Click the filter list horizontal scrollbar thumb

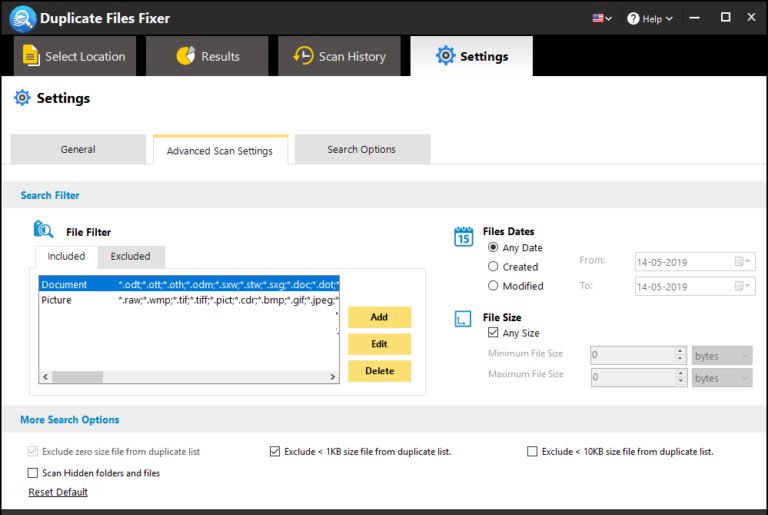point(77,377)
